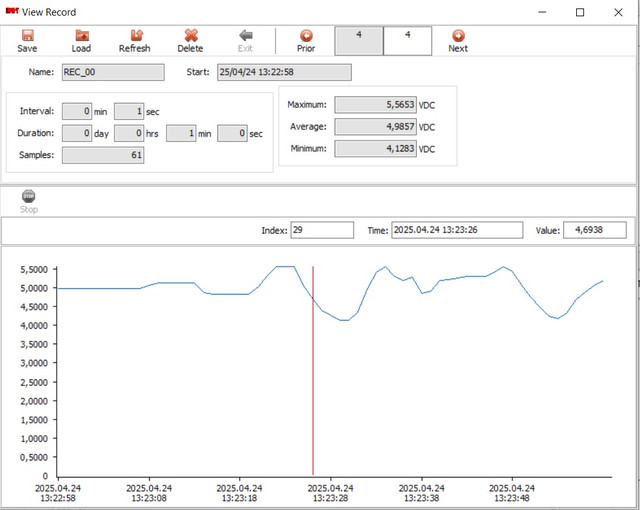Viewport: 640px width, 510px height.
Task: Click the Duration minutes field
Action: (x=181, y=133)
